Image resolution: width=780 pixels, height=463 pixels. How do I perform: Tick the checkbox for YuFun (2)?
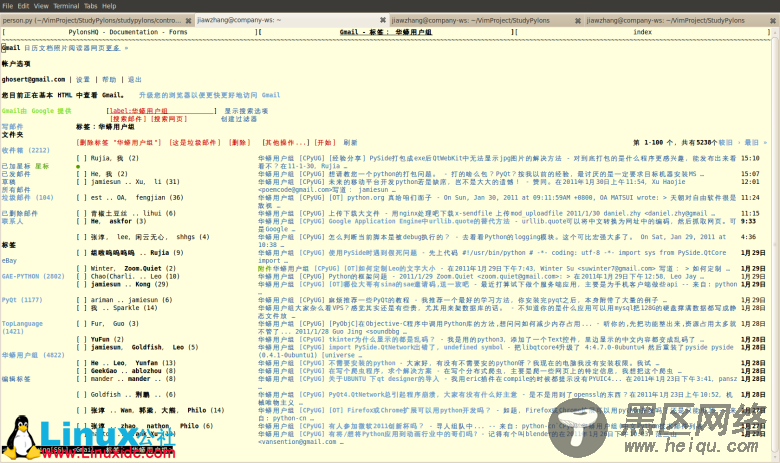(x=82, y=340)
